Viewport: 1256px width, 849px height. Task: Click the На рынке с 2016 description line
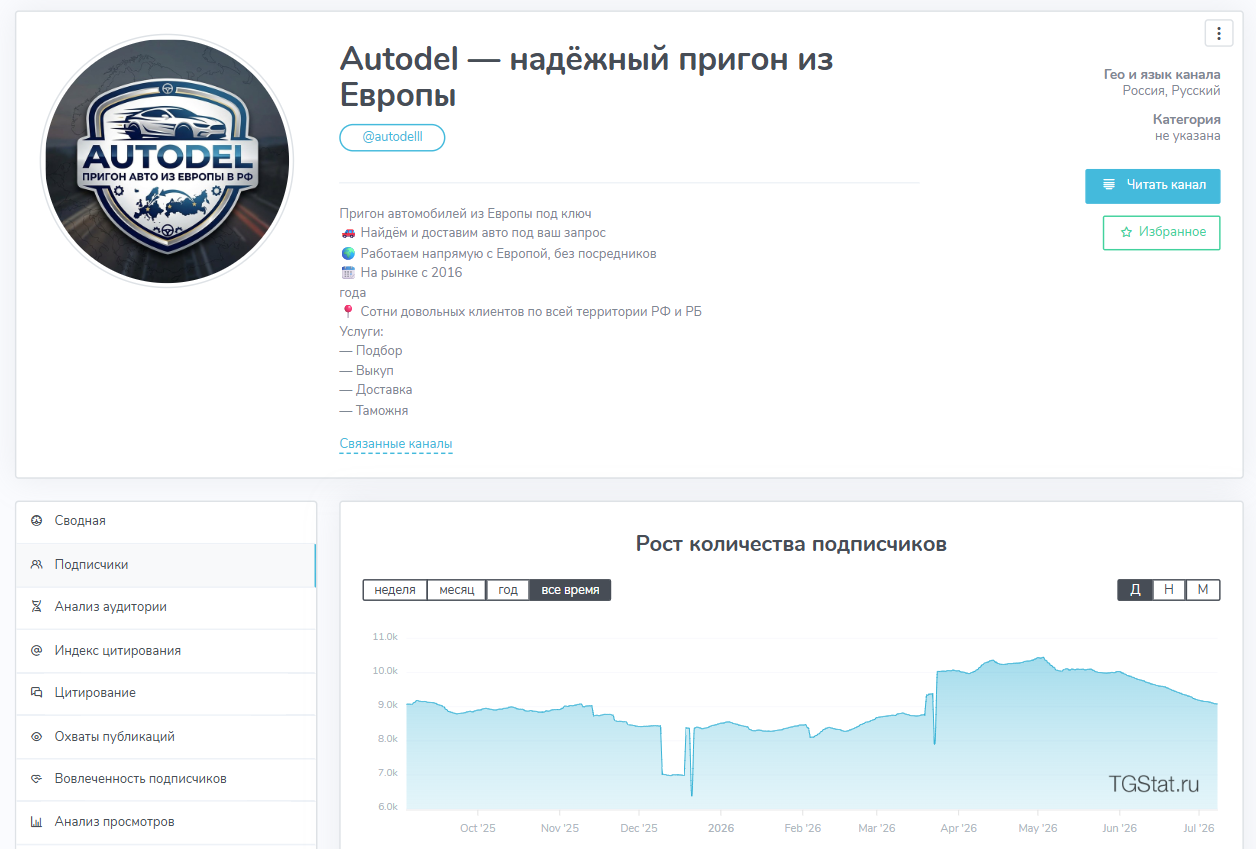pos(411,273)
